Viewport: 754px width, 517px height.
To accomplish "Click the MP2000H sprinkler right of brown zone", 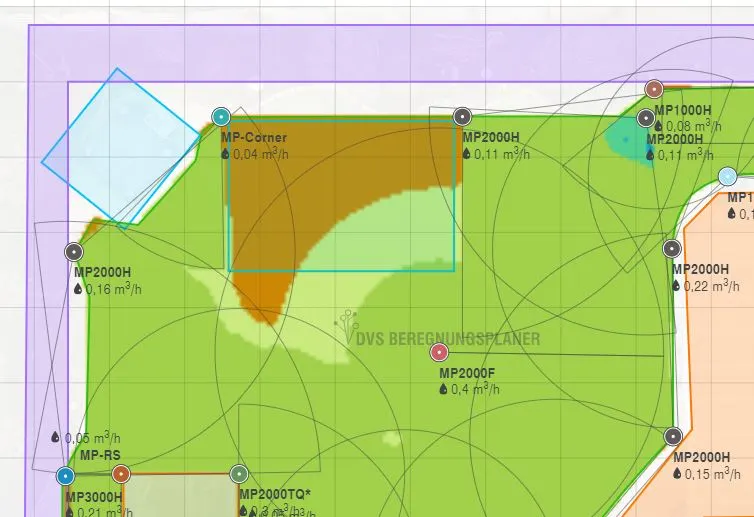I will [x=462, y=117].
